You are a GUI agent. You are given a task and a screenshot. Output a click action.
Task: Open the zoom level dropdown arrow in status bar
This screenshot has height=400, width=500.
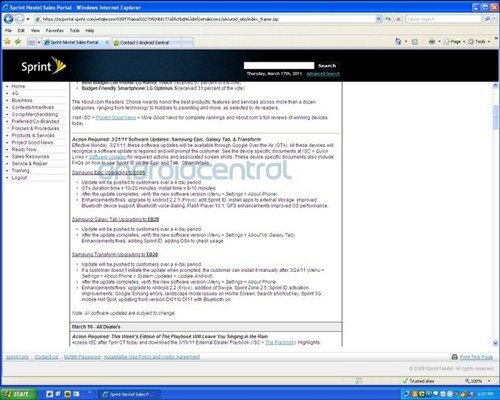tap(489, 381)
